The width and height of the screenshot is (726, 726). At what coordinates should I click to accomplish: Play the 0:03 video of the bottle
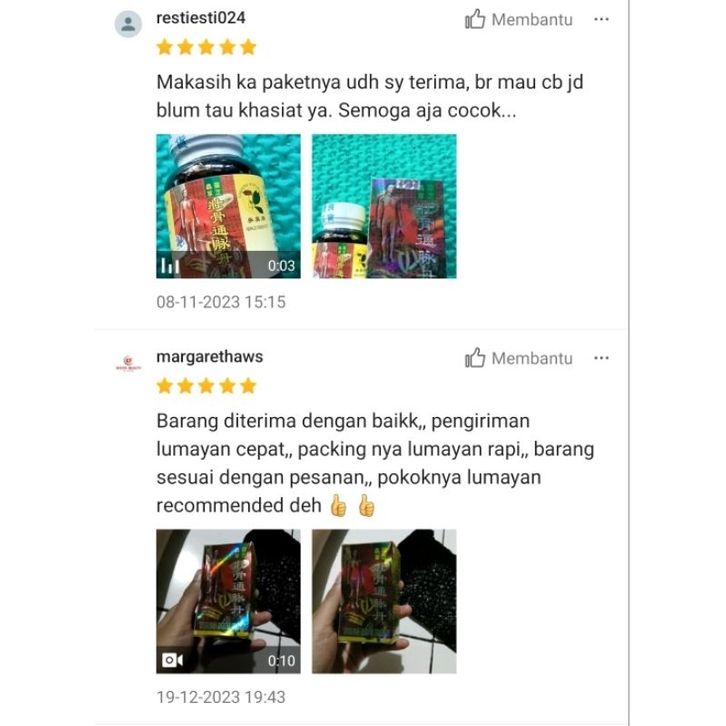228,206
